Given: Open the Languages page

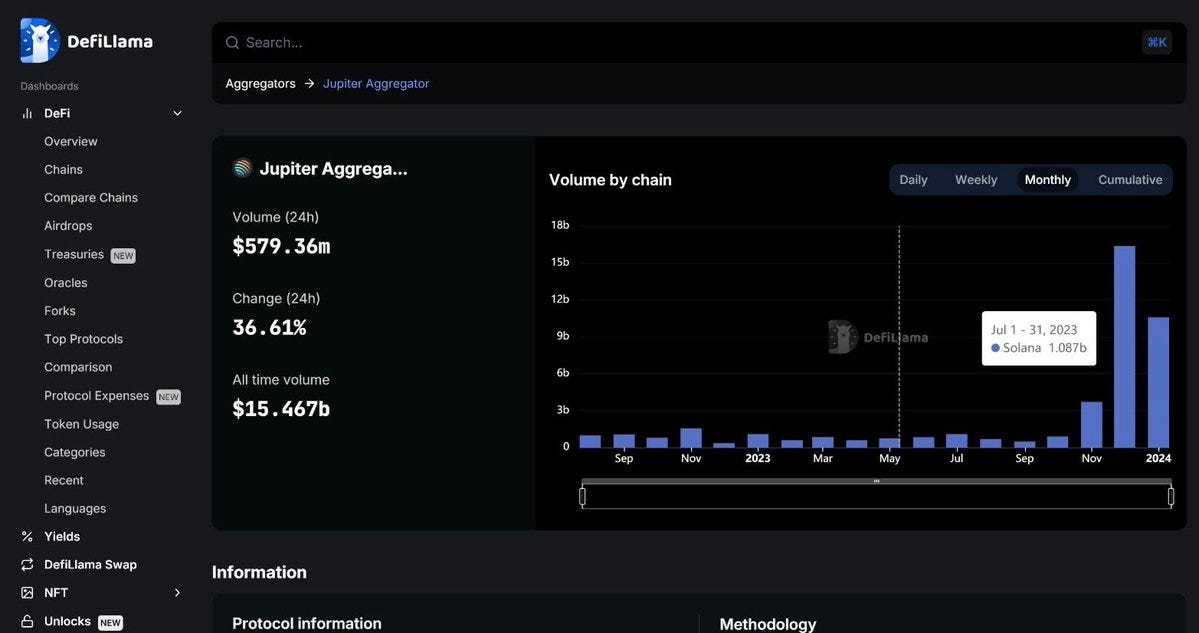Looking at the screenshot, I should click(x=75, y=509).
